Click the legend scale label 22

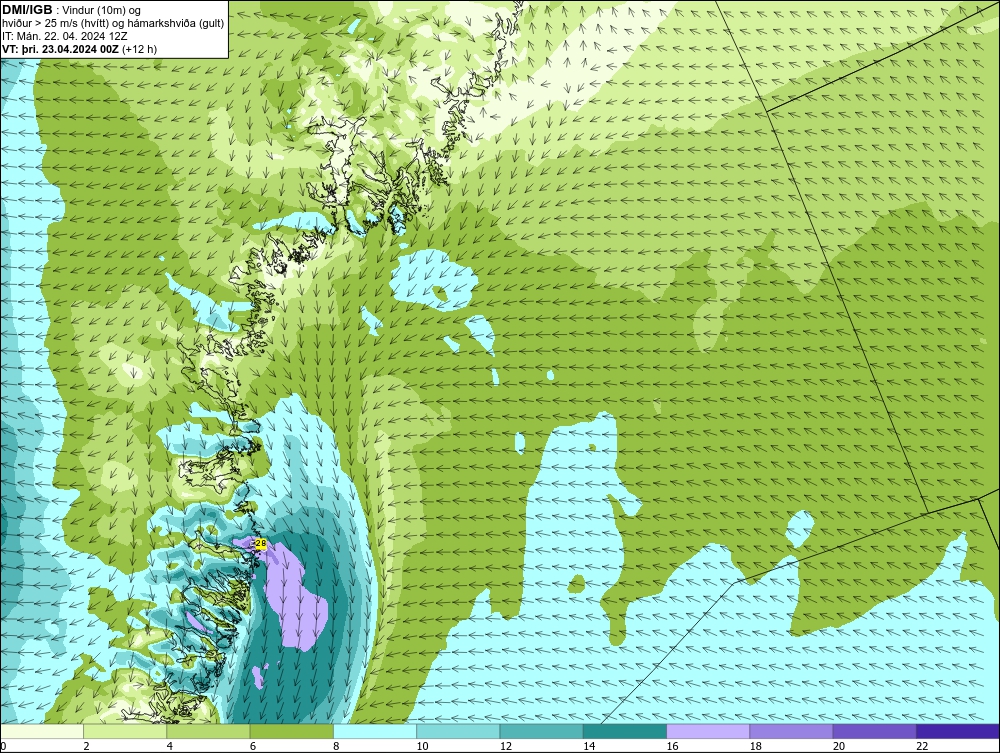[x=922, y=746]
